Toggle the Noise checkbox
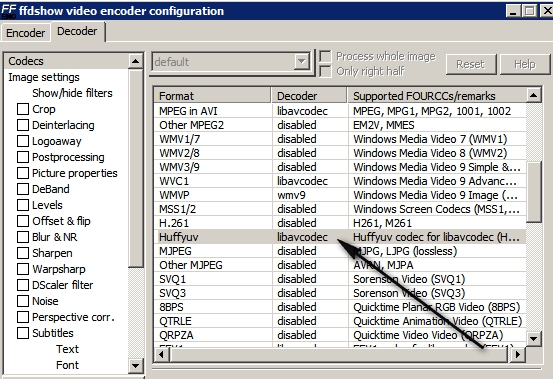This screenshot has width=553, height=379. (x=23, y=301)
